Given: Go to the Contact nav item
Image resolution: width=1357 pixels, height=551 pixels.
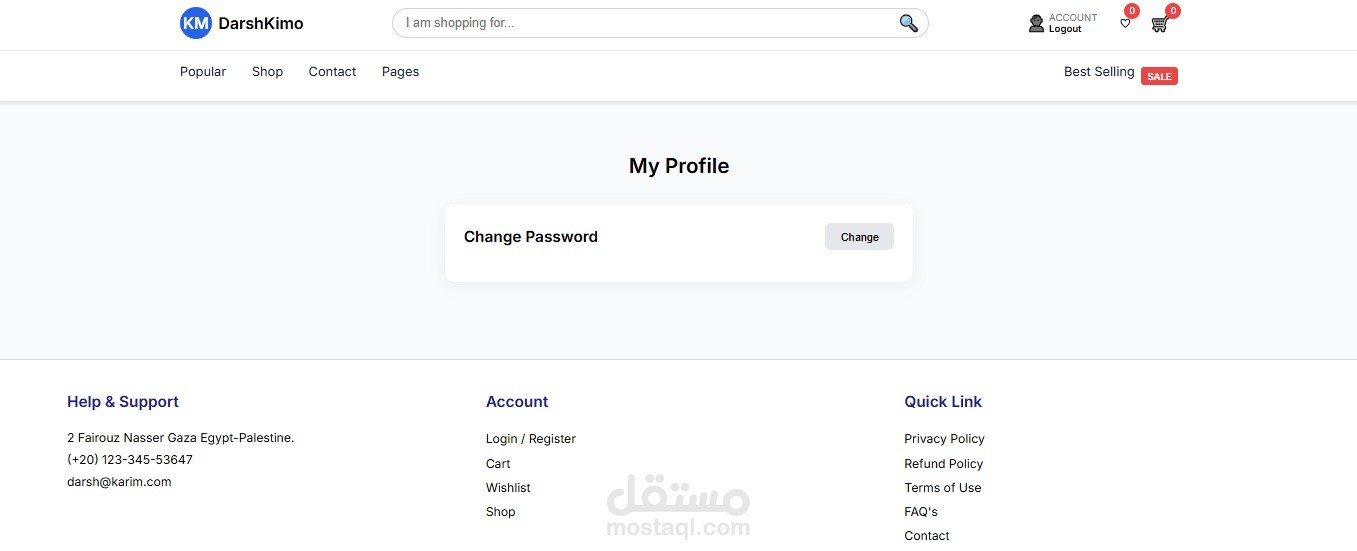Looking at the screenshot, I should (332, 72).
